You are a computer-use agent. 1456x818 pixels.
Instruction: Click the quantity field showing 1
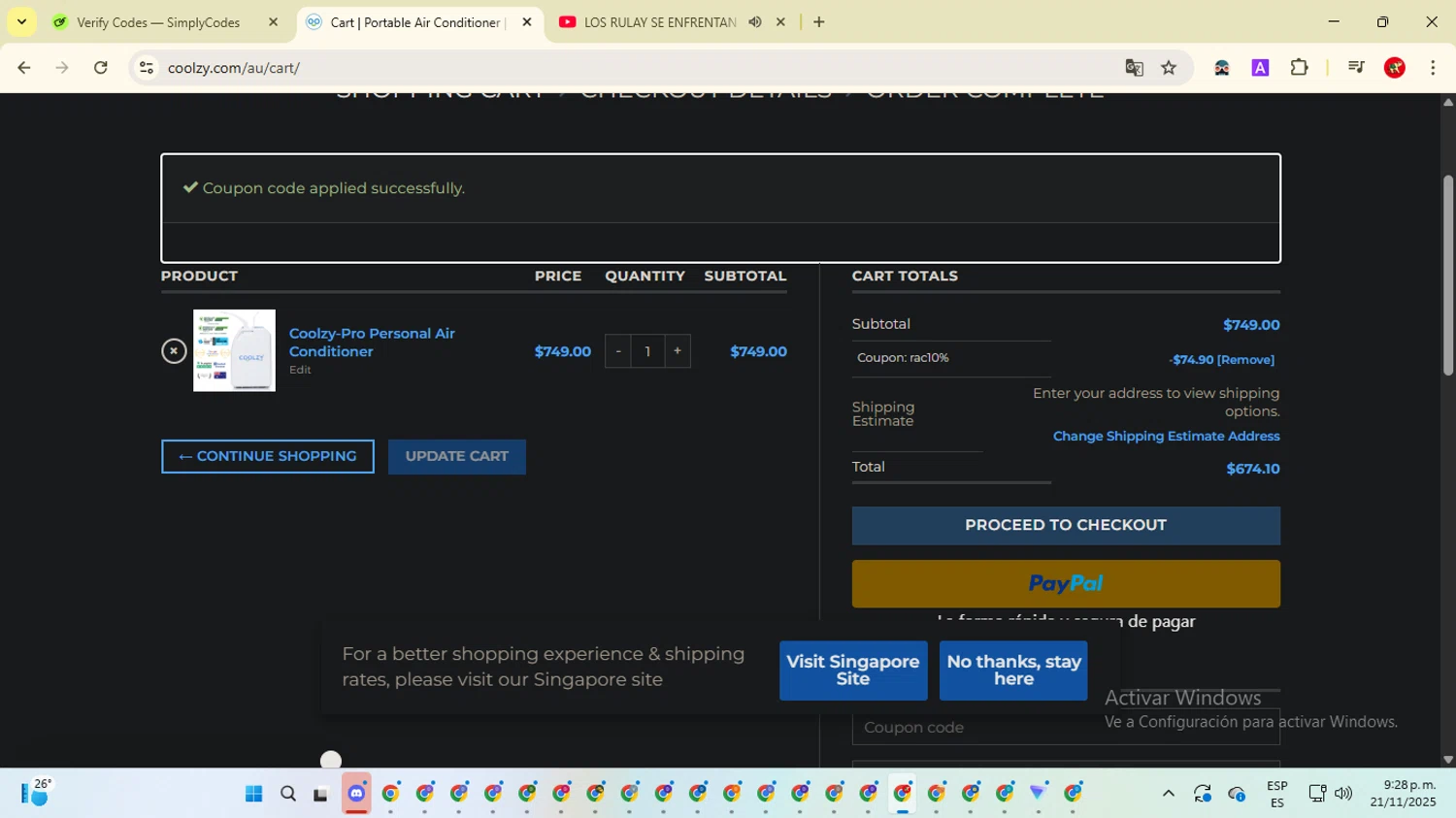coord(647,351)
